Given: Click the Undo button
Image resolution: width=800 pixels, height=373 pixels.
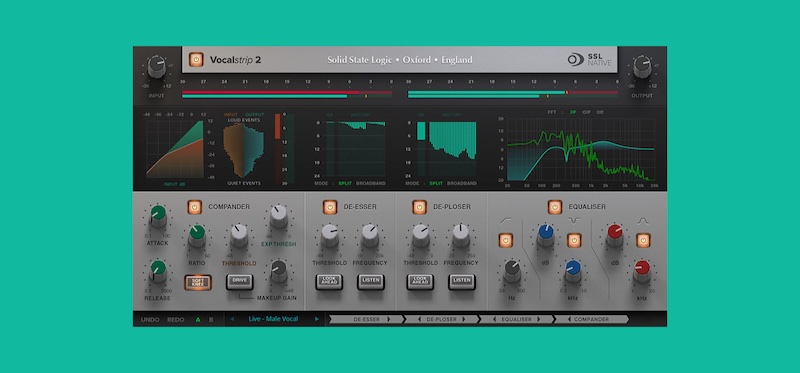Looking at the screenshot, I should [150, 320].
